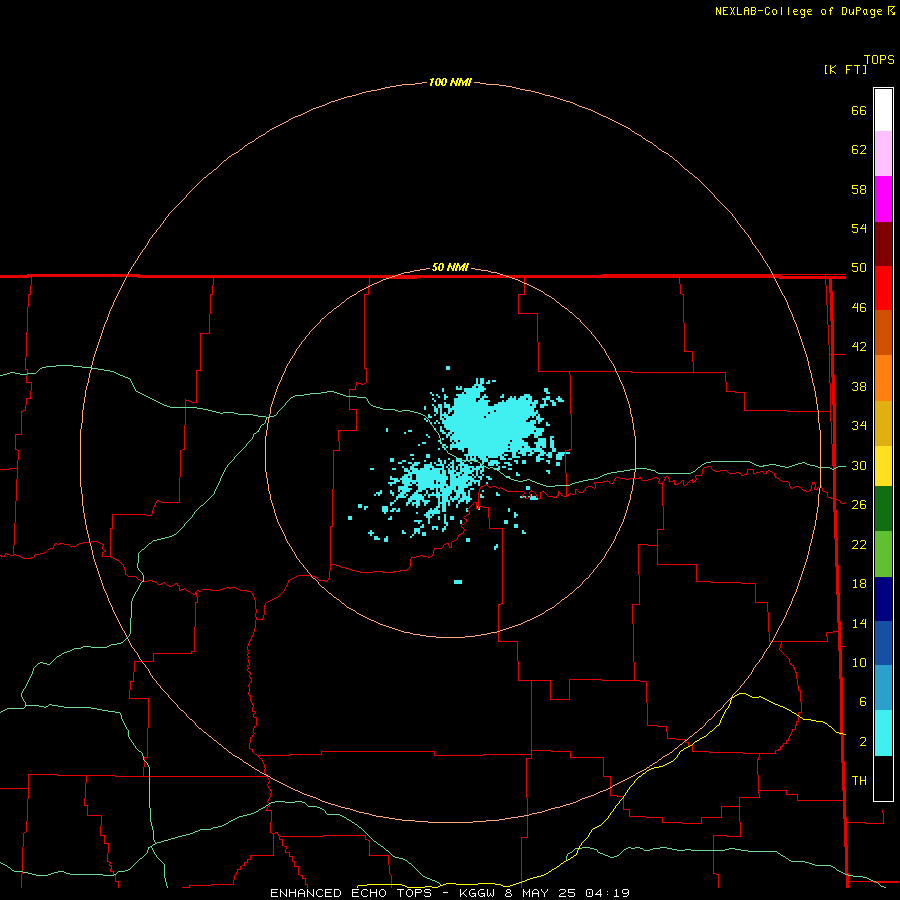Click the 66 legend value
The width and height of the screenshot is (900, 900).
pyautogui.click(x=859, y=110)
